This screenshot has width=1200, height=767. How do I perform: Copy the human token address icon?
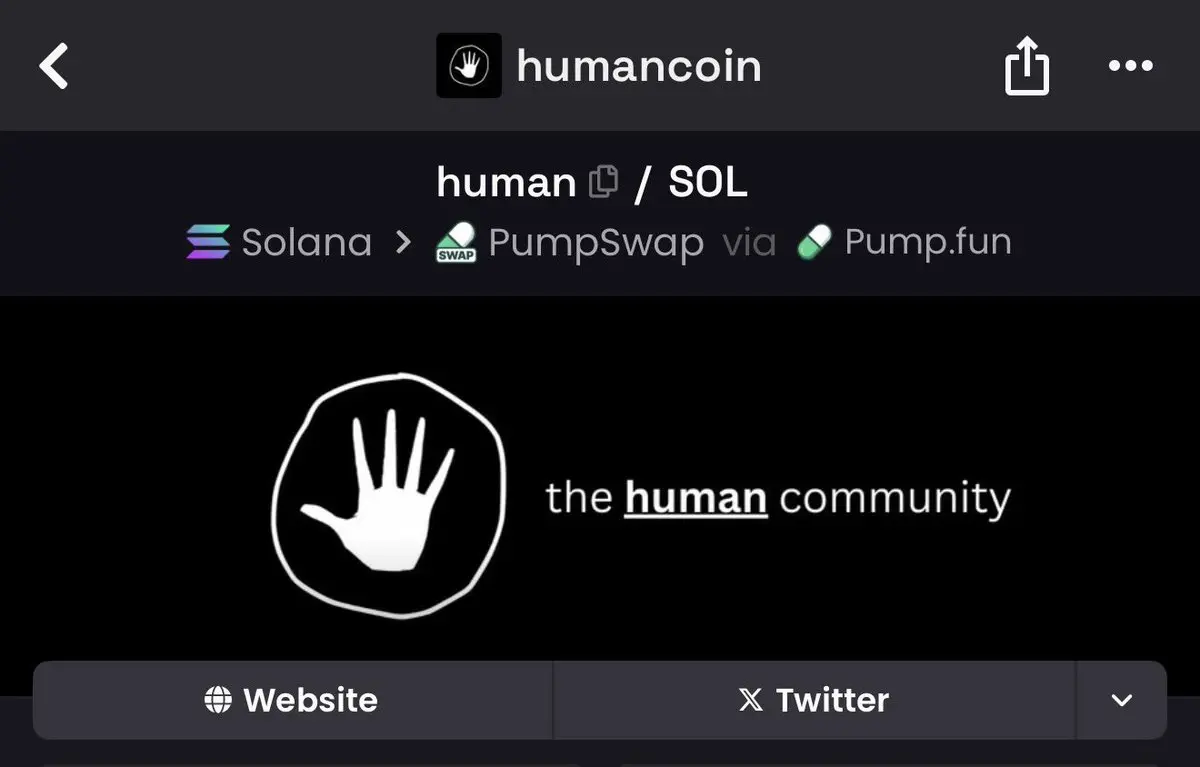(603, 182)
